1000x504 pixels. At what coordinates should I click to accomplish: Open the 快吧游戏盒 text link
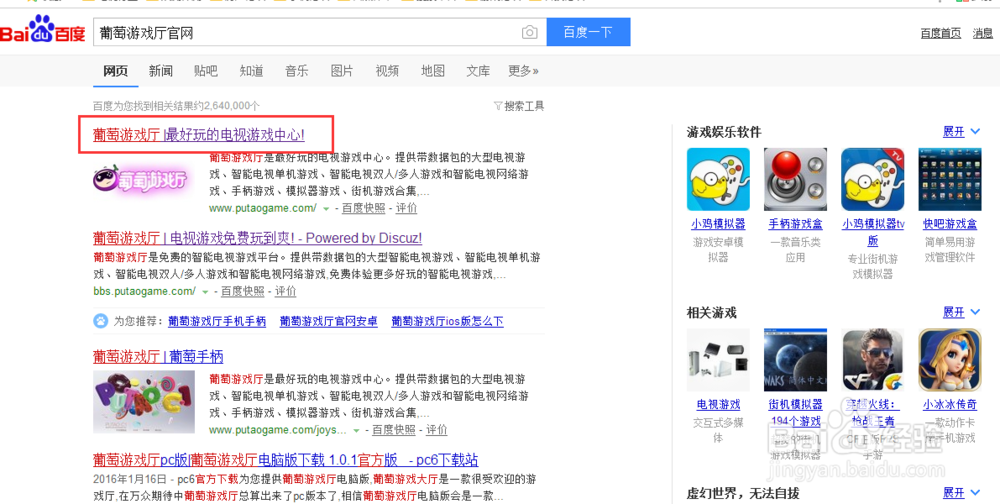click(x=950, y=224)
